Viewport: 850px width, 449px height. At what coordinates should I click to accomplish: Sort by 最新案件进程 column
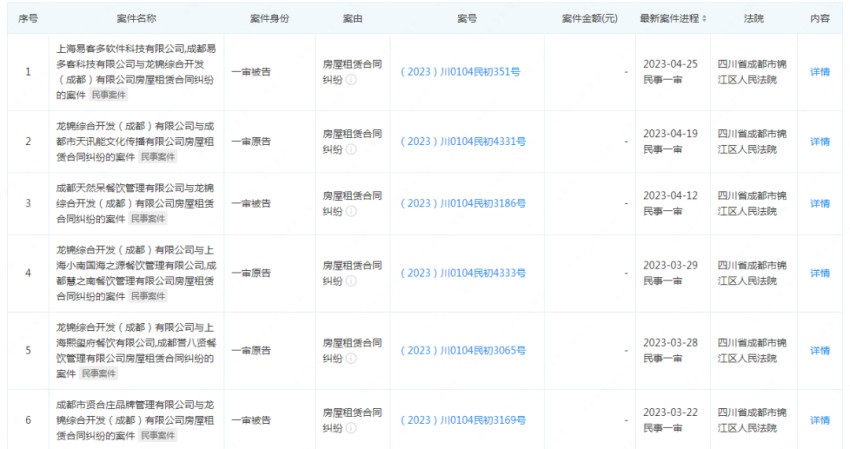(x=704, y=19)
